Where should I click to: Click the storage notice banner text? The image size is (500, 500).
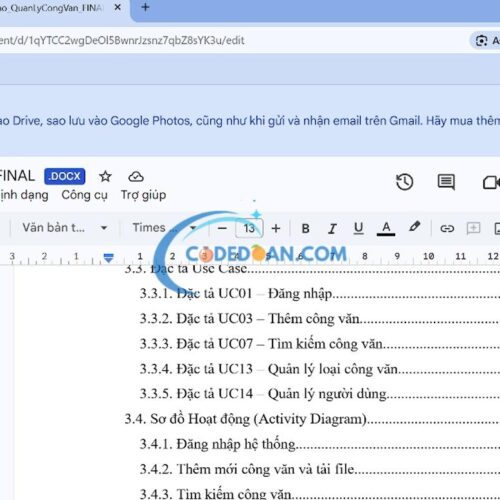(250, 121)
